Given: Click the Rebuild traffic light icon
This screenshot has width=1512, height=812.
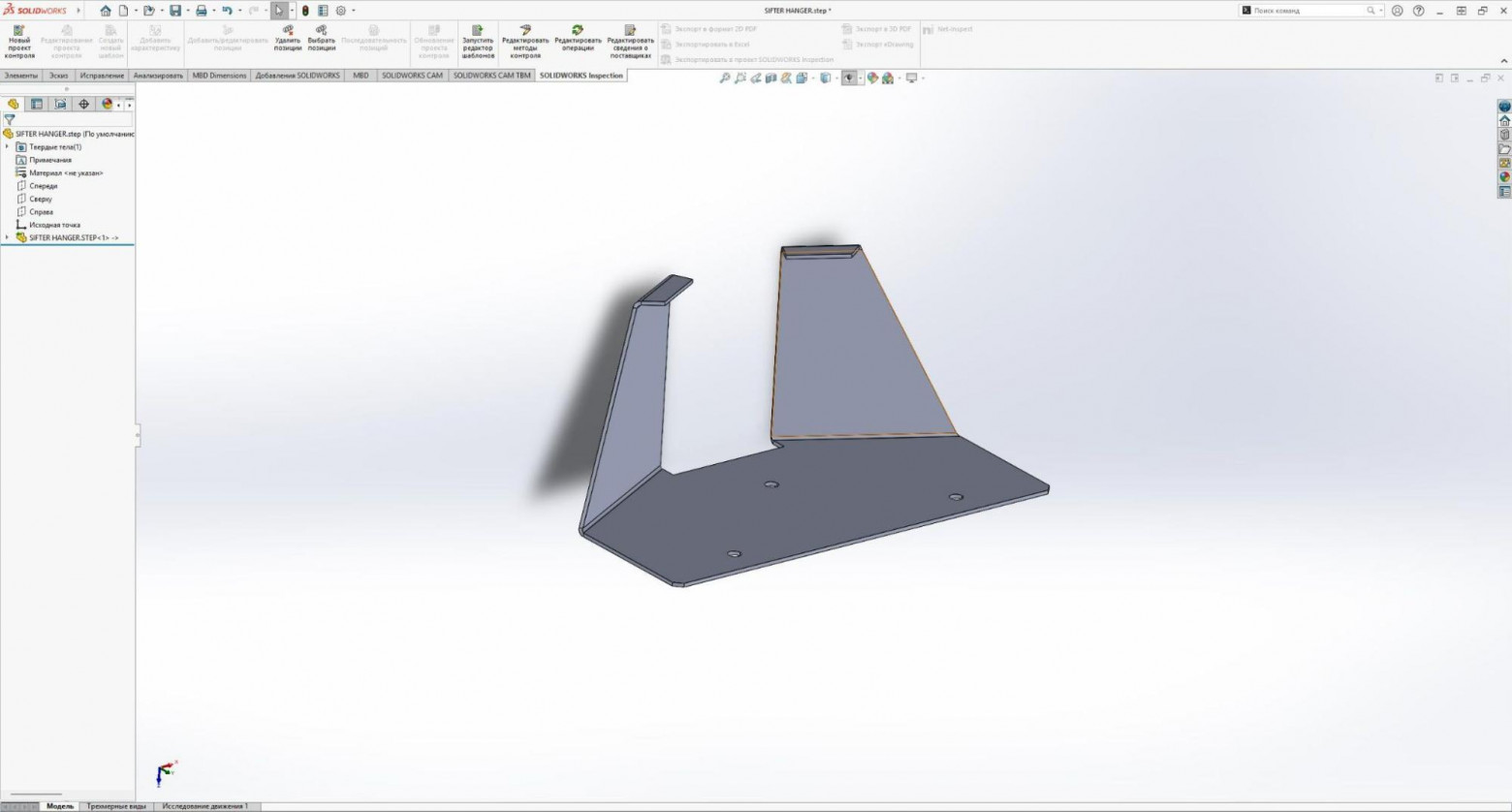Looking at the screenshot, I should coord(305,11).
